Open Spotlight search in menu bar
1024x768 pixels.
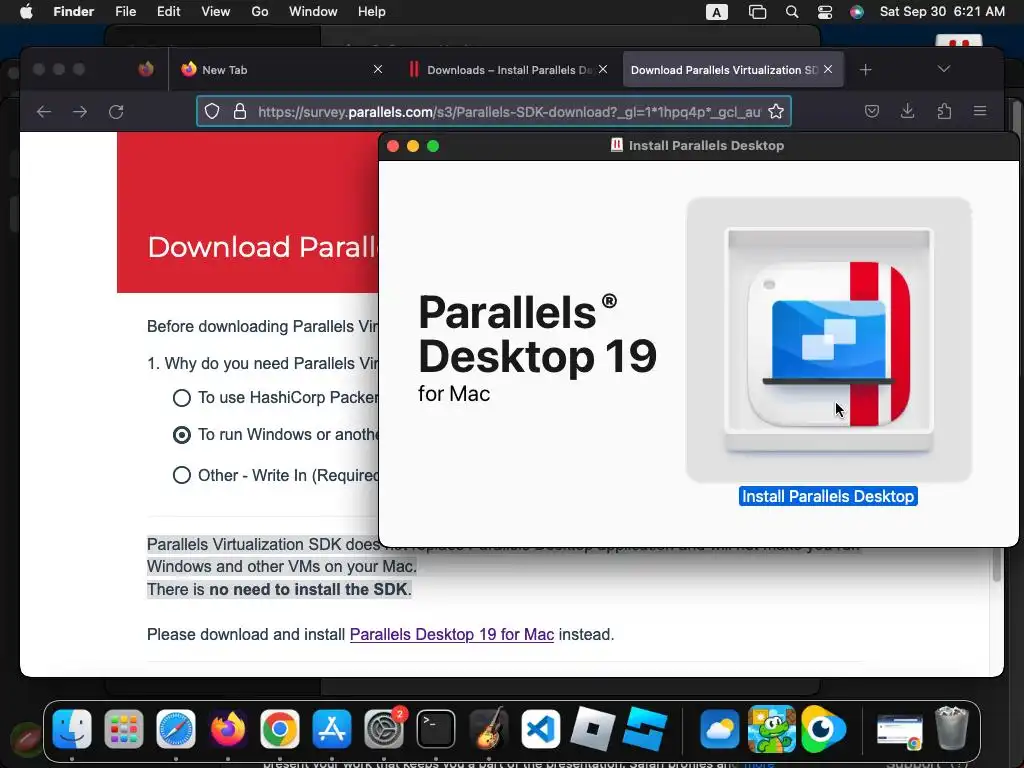click(792, 12)
